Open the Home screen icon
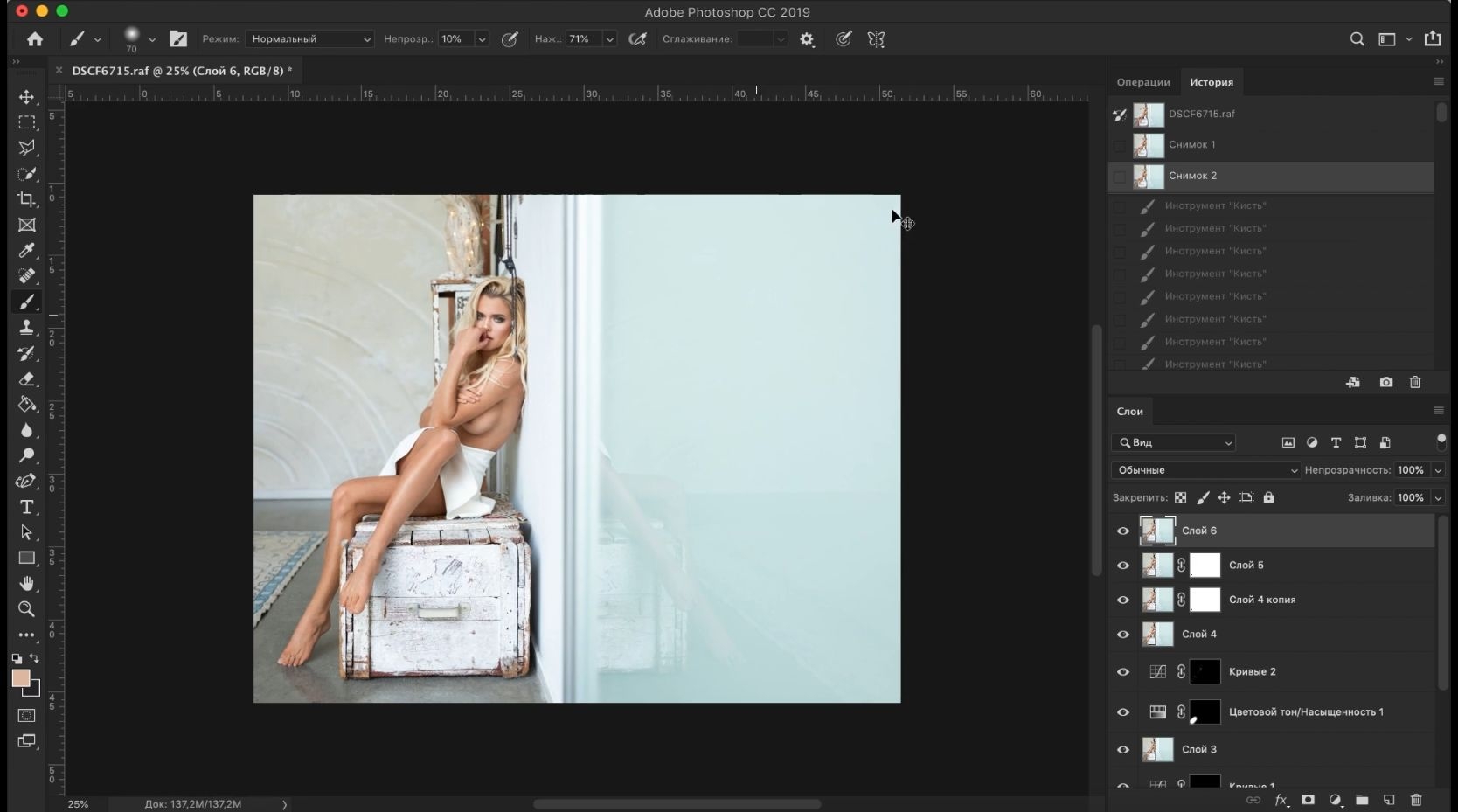This screenshot has height=812, width=1458. click(x=35, y=38)
